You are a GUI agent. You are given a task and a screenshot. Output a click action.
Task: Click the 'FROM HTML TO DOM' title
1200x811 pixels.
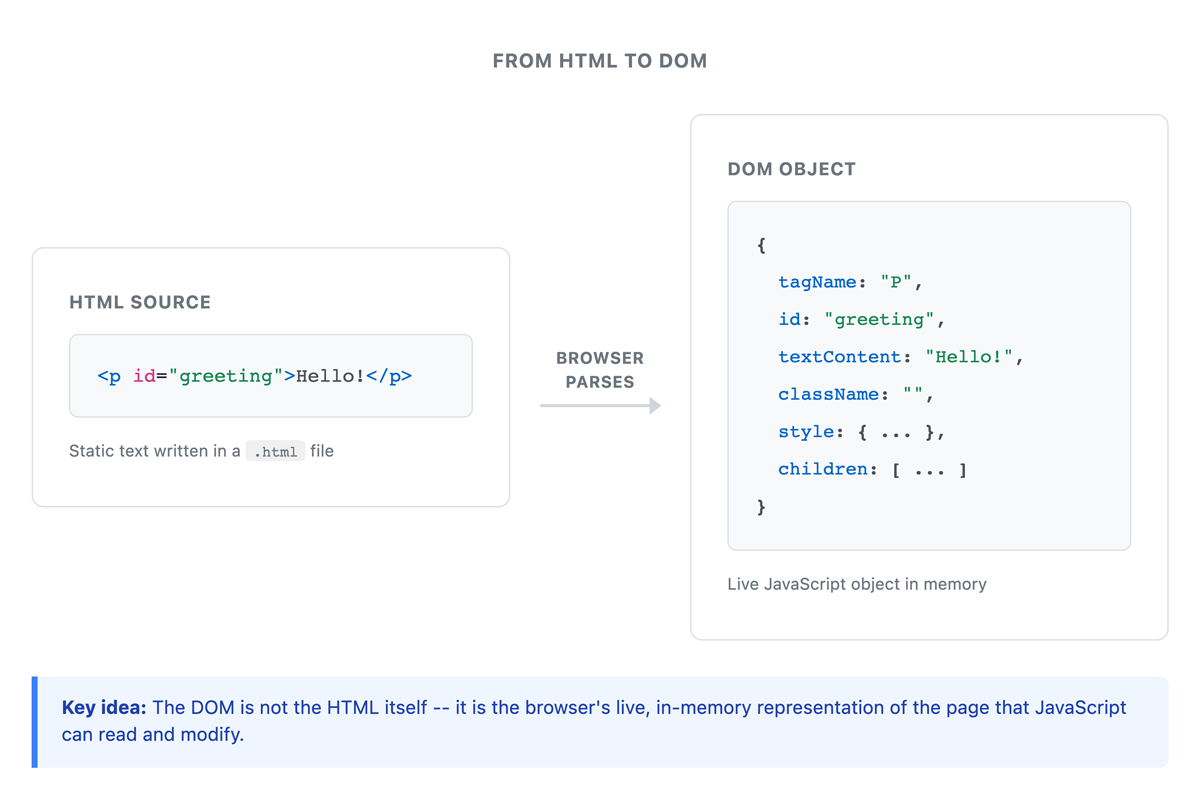click(600, 61)
